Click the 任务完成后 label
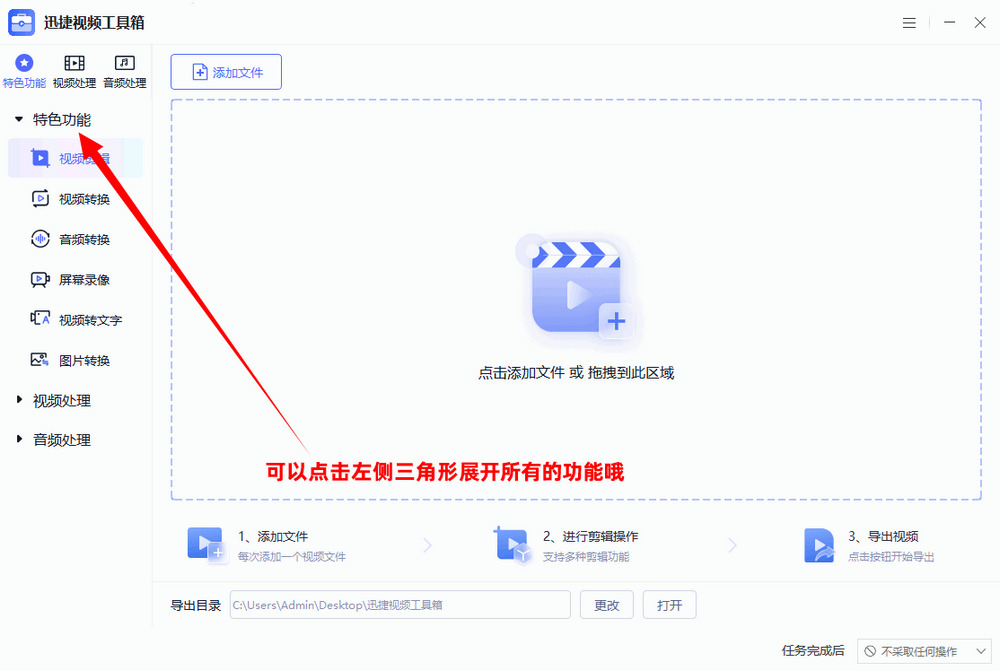 813,651
